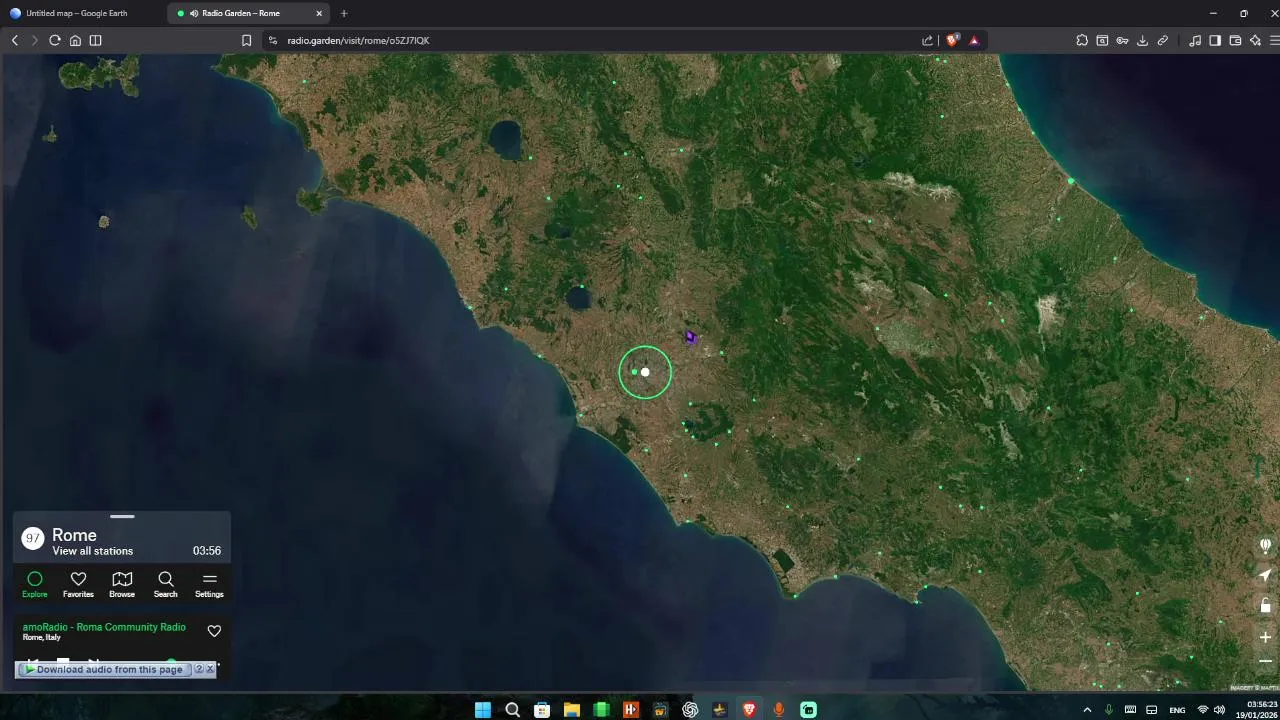The width and height of the screenshot is (1280, 720).
Task: Share this page from the address bar
Action: click(x=927, y=40)
